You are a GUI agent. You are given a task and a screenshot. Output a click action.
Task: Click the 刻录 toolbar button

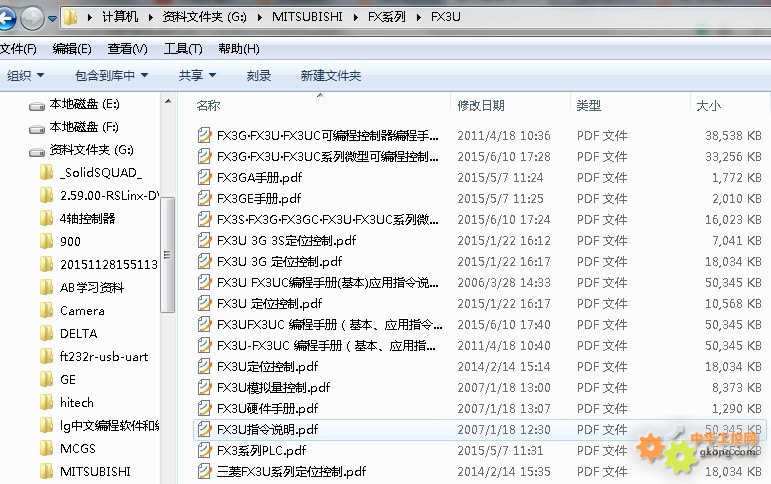click(x=259, y=76)
